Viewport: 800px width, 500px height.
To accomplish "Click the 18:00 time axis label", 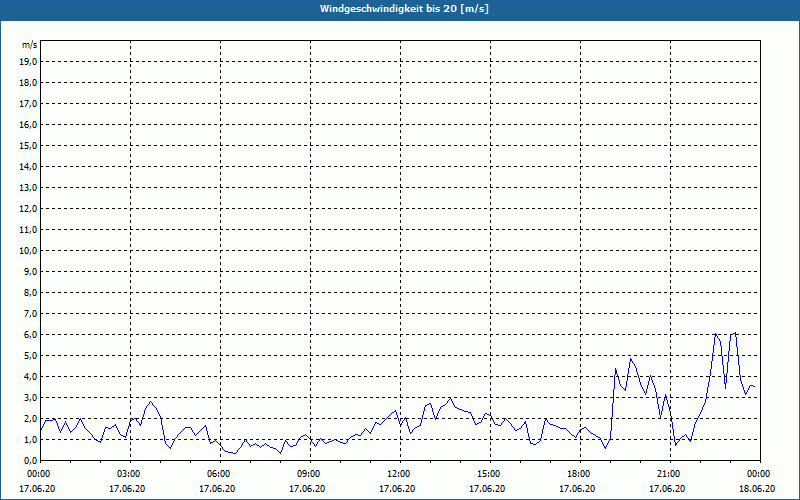I will (x=580, y=474).
